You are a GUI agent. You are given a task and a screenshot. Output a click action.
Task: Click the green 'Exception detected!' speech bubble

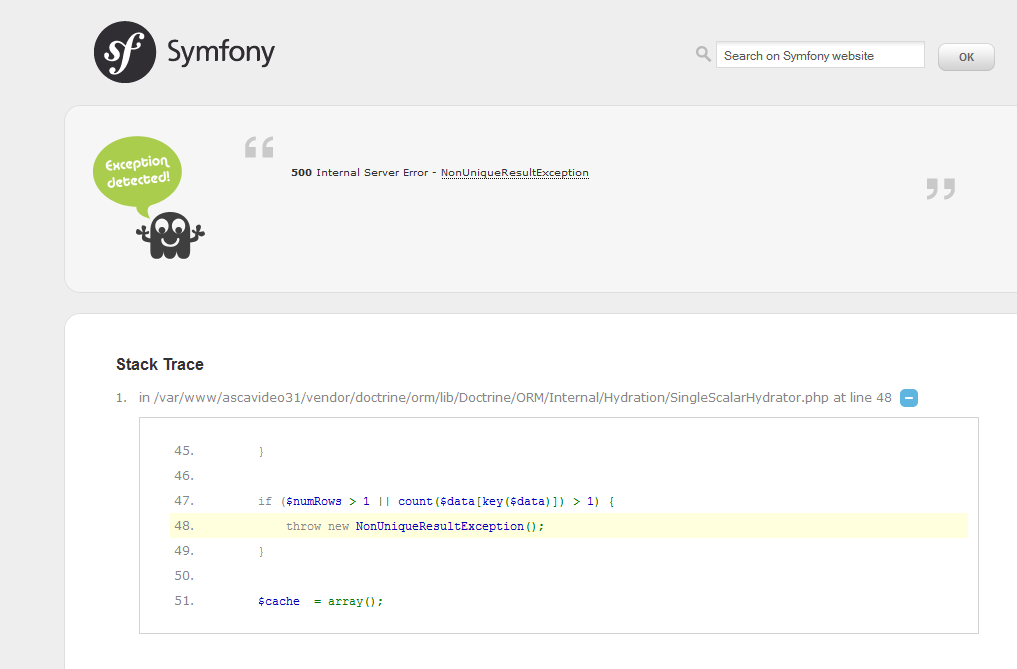pyautogui.click(x=137, y=172)
